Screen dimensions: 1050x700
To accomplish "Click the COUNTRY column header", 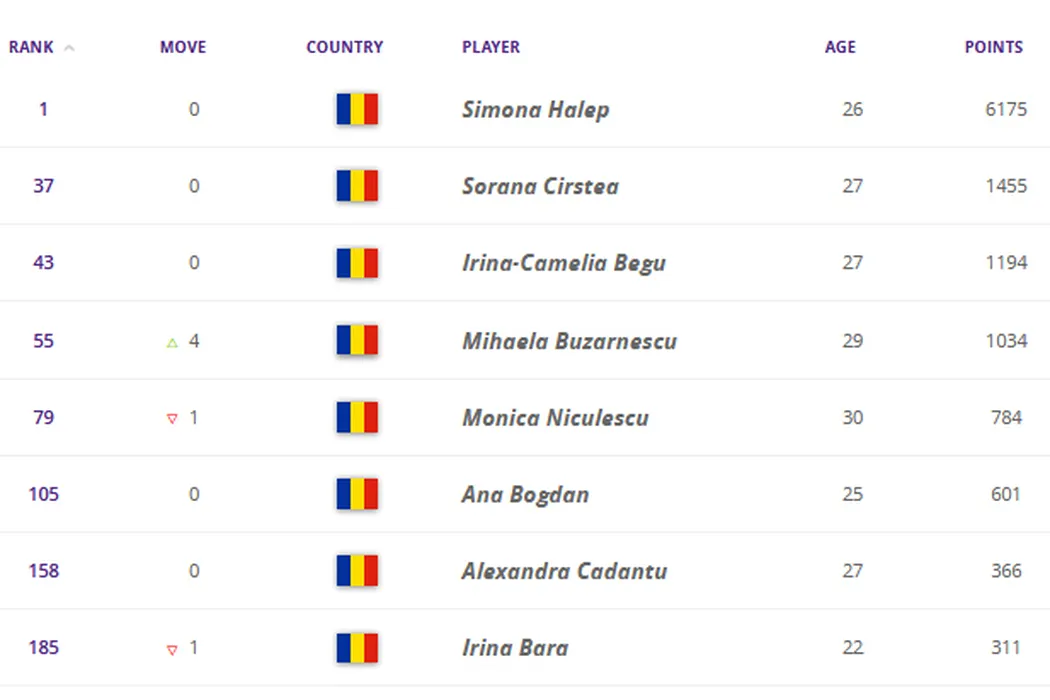I will coord(345,47).
